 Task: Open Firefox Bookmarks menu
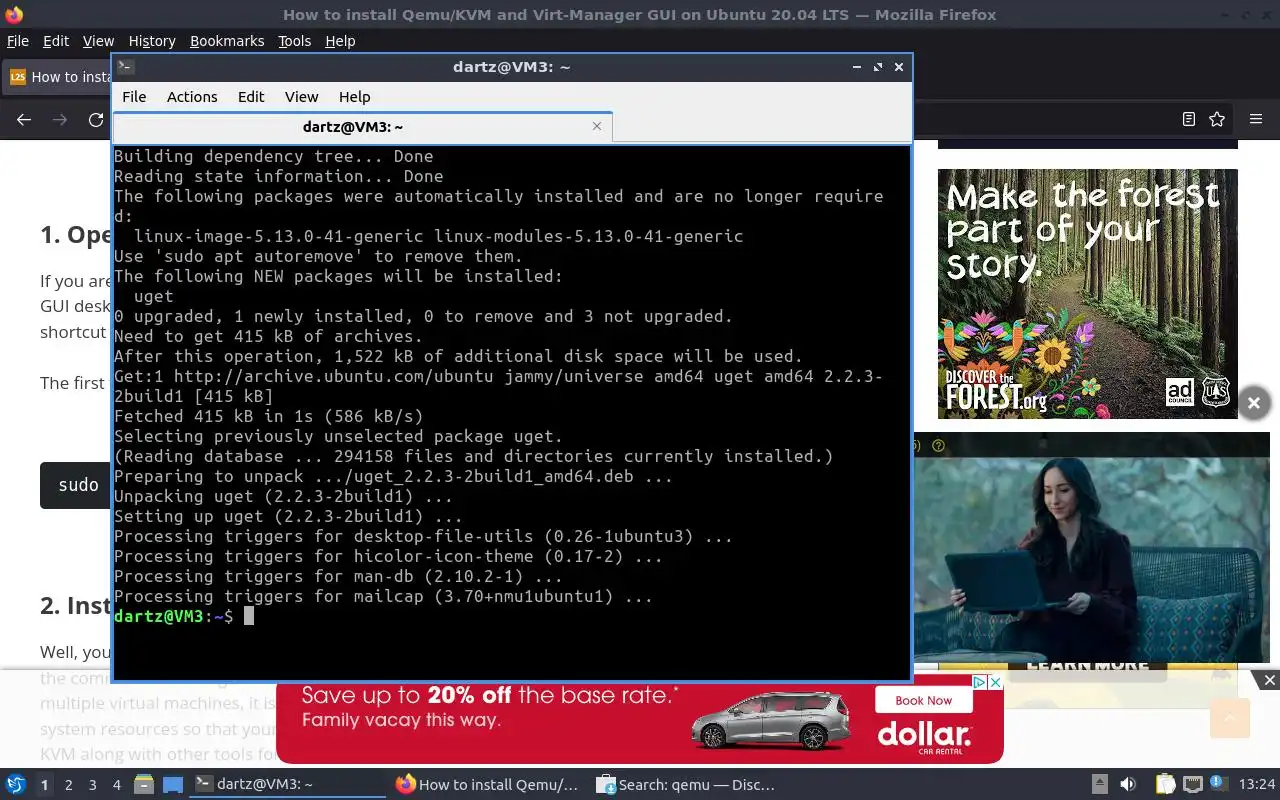(x=227, y=41)
